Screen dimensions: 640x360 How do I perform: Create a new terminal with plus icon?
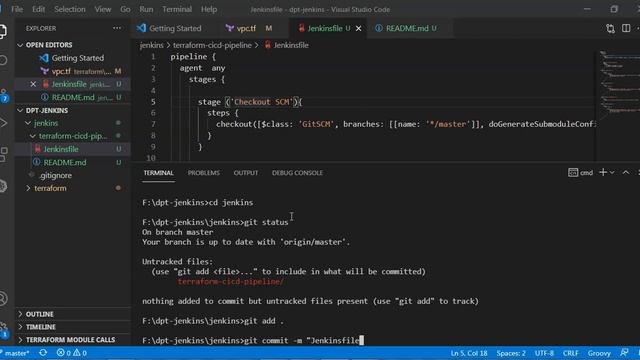click(603, 172)
